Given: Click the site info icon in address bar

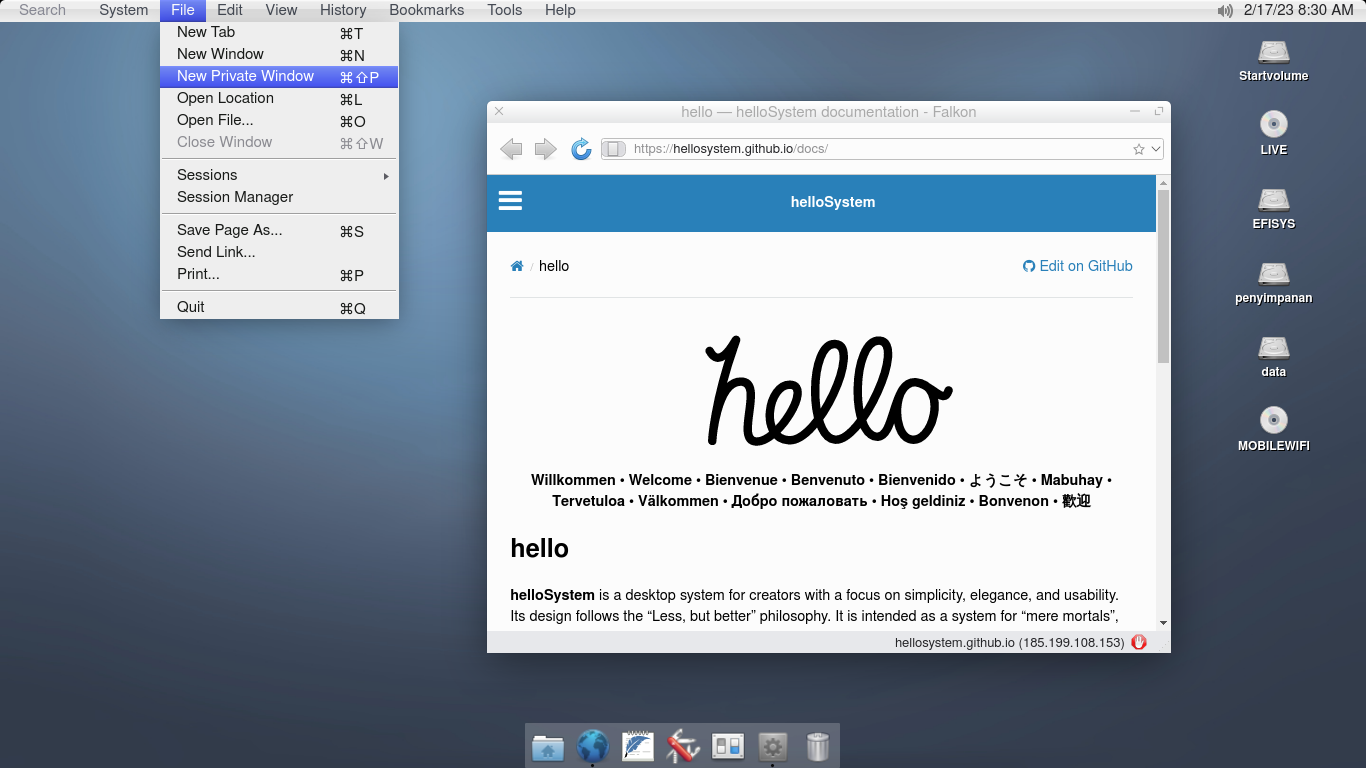Looking at the screenshot, I should (x=615, y=149).
